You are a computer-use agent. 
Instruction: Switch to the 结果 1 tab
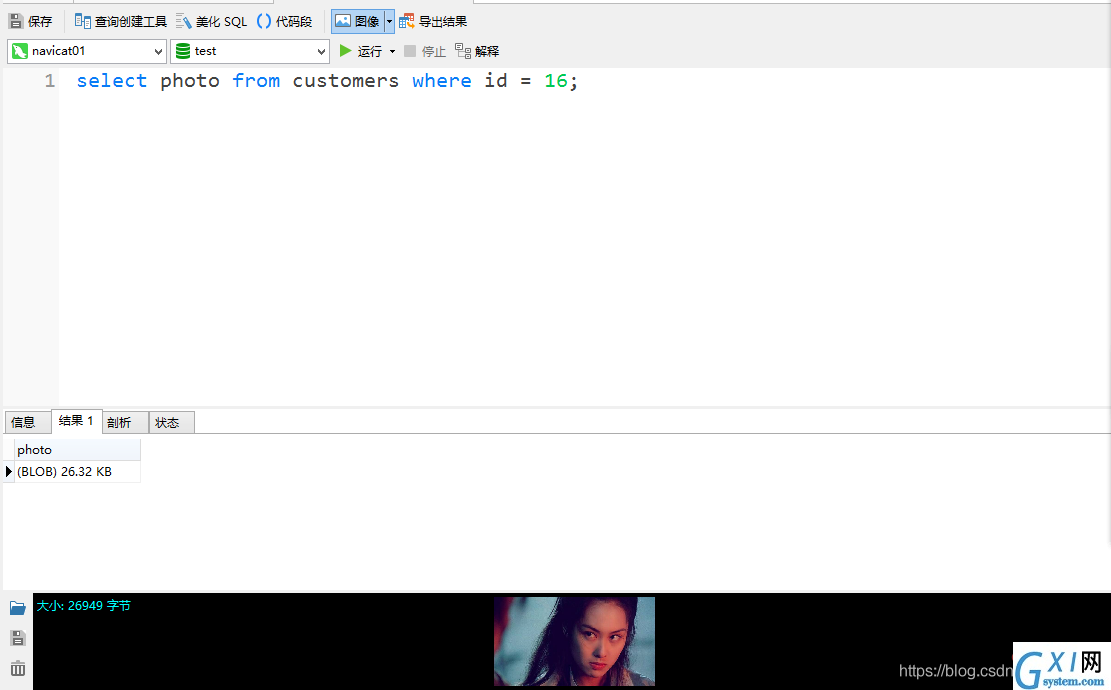click(x=77, y=421)
